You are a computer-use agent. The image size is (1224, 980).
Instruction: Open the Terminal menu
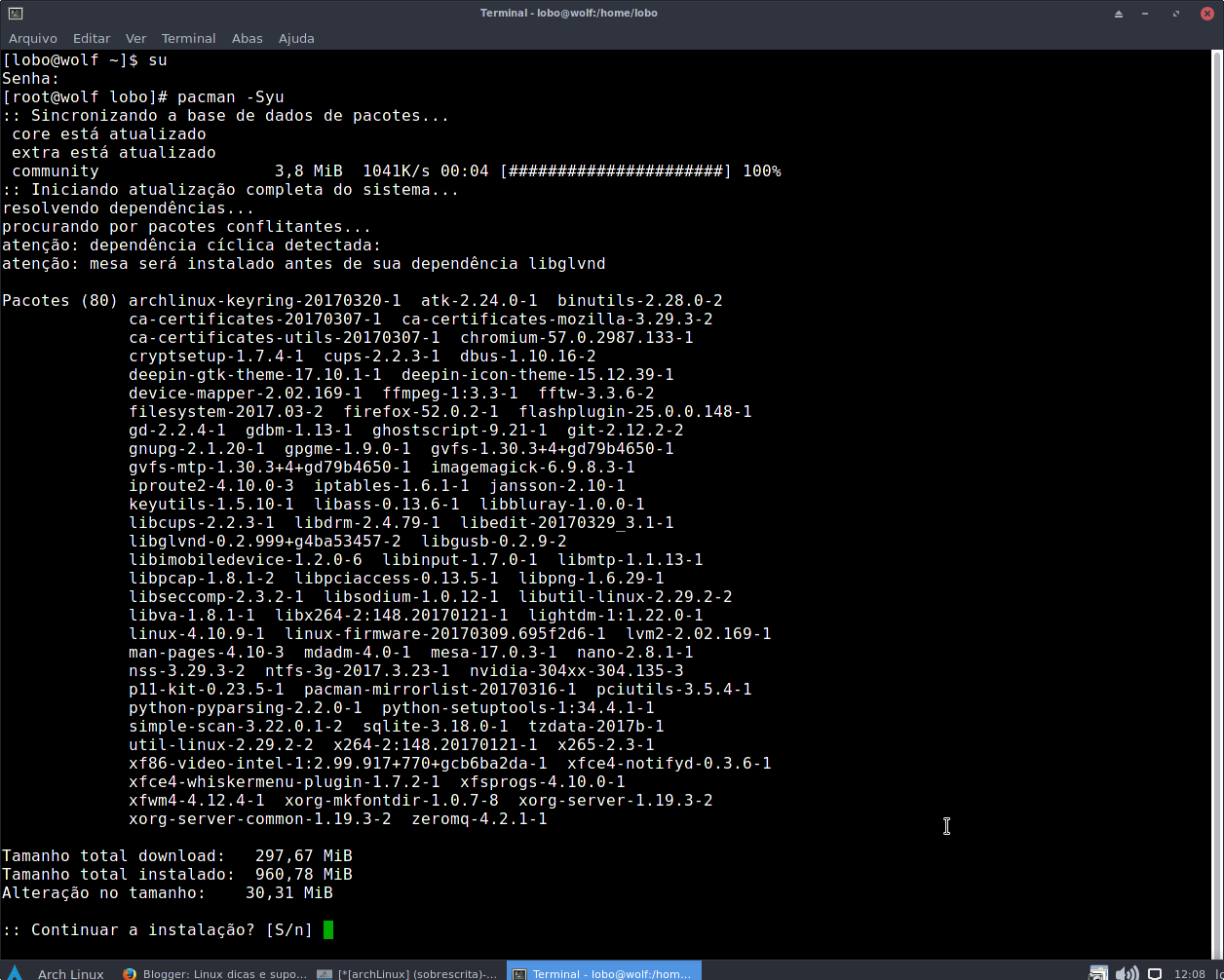click(x=188, y=38)
